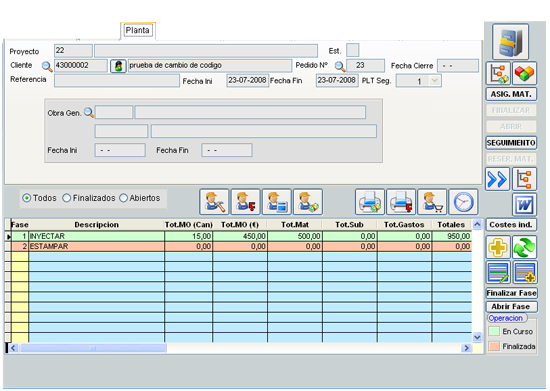Click the person icon beside client code

pos(118,66)
